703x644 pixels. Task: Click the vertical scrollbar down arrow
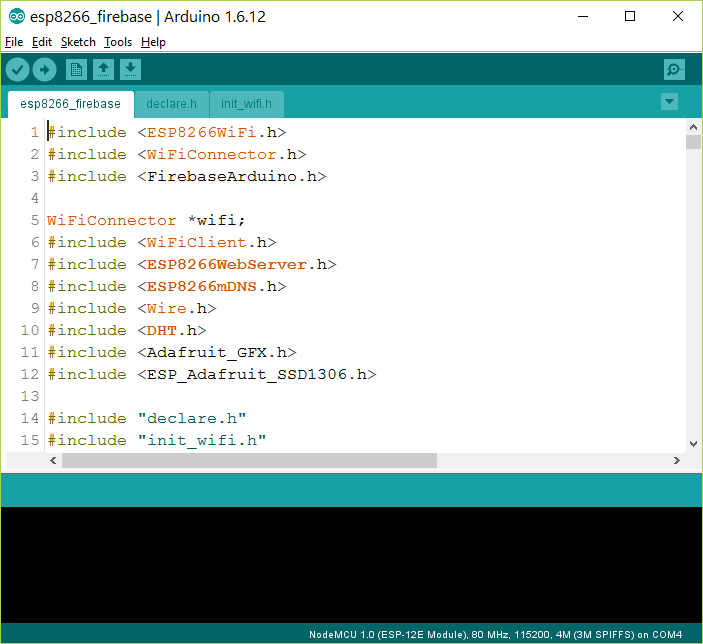693,444
